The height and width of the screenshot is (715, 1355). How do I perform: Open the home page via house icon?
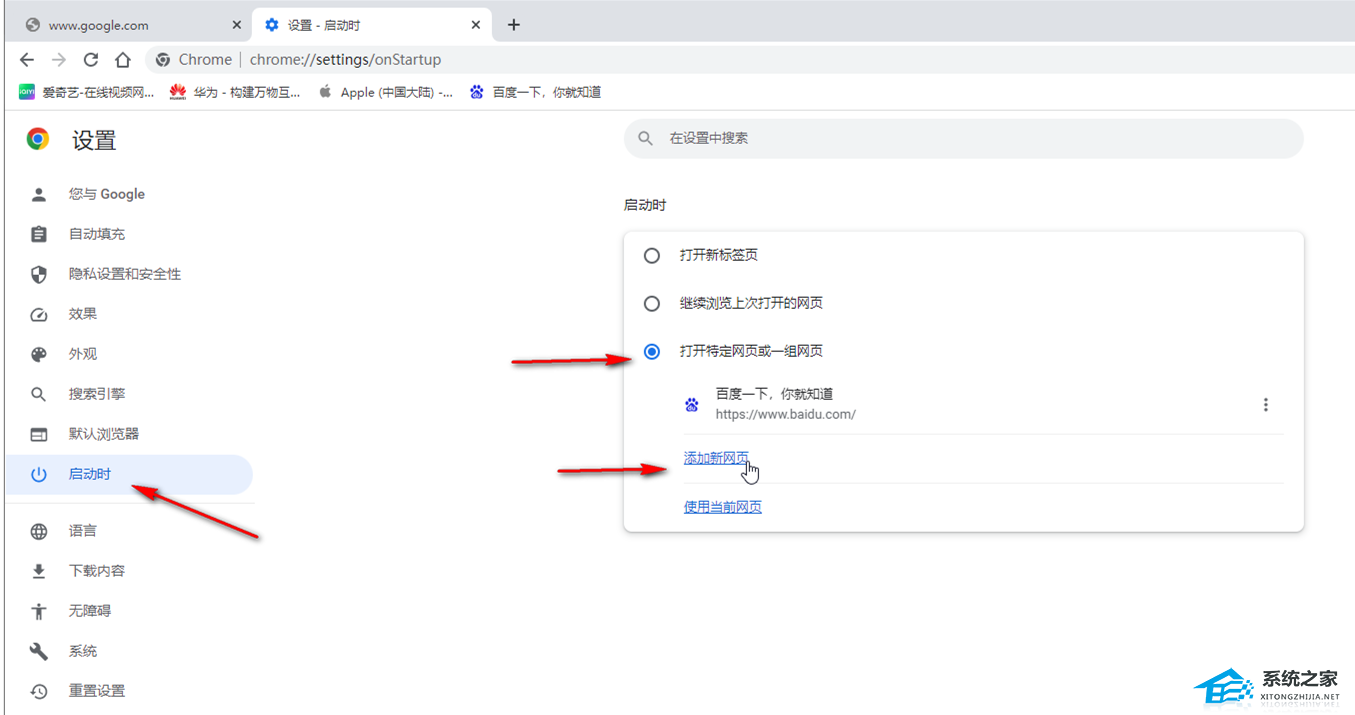[x=122, y=60]
